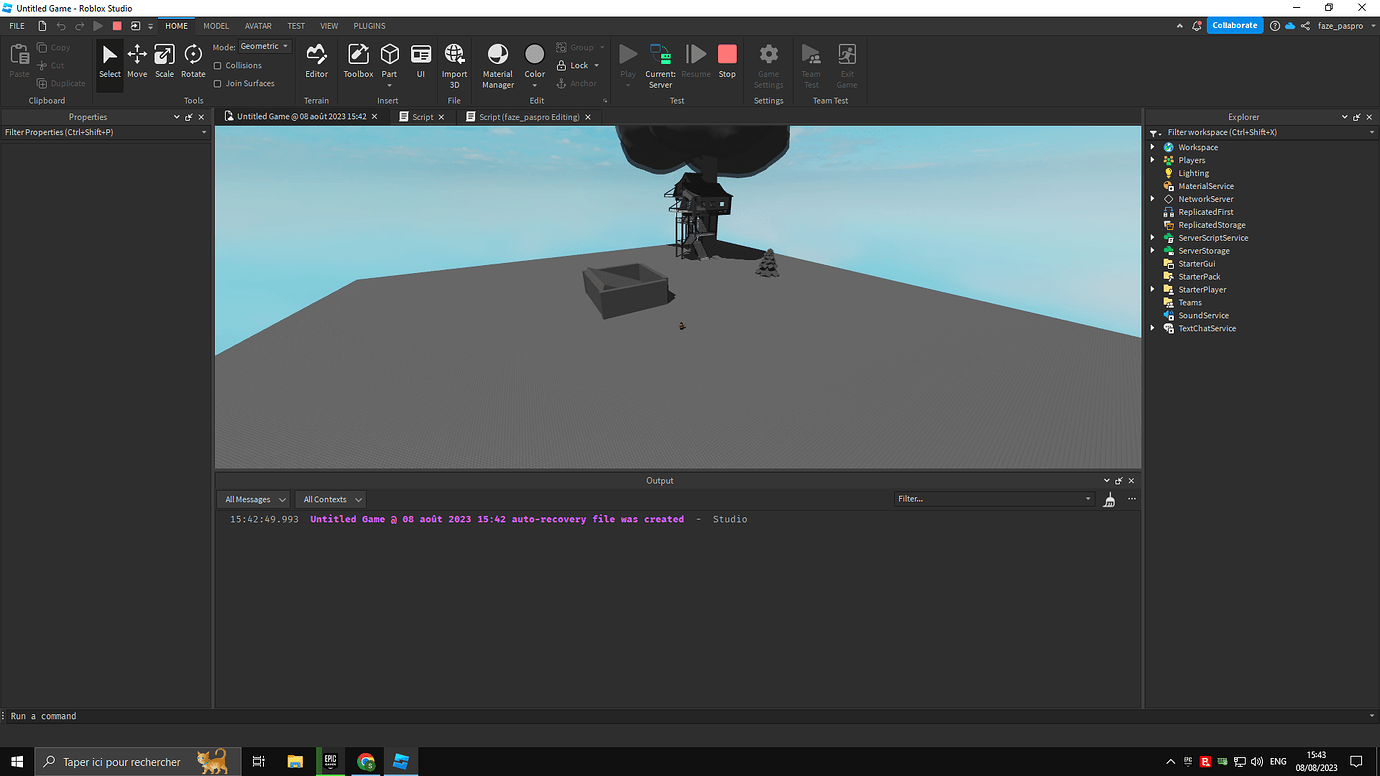Switch to the MODEL ribbon tab
The height and width of the screenshot is (776, 1380).
(216, 25)
